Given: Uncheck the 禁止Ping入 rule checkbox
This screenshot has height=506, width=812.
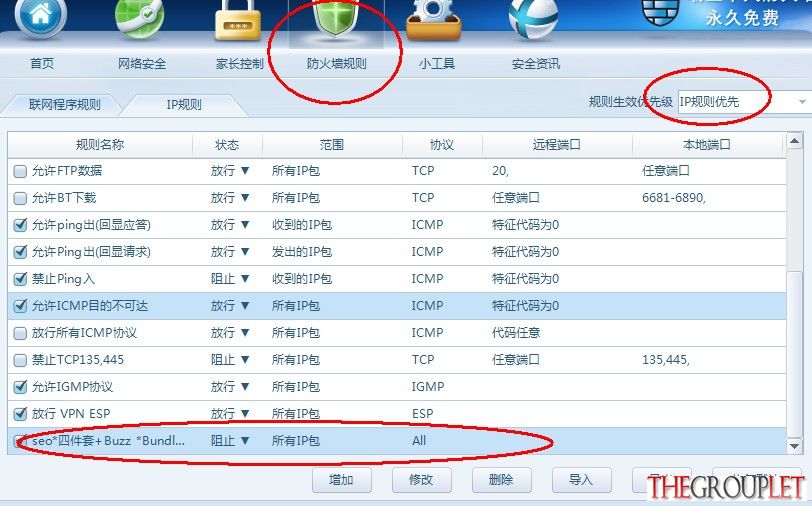Looking at the screenshot, I should (20, 279).
